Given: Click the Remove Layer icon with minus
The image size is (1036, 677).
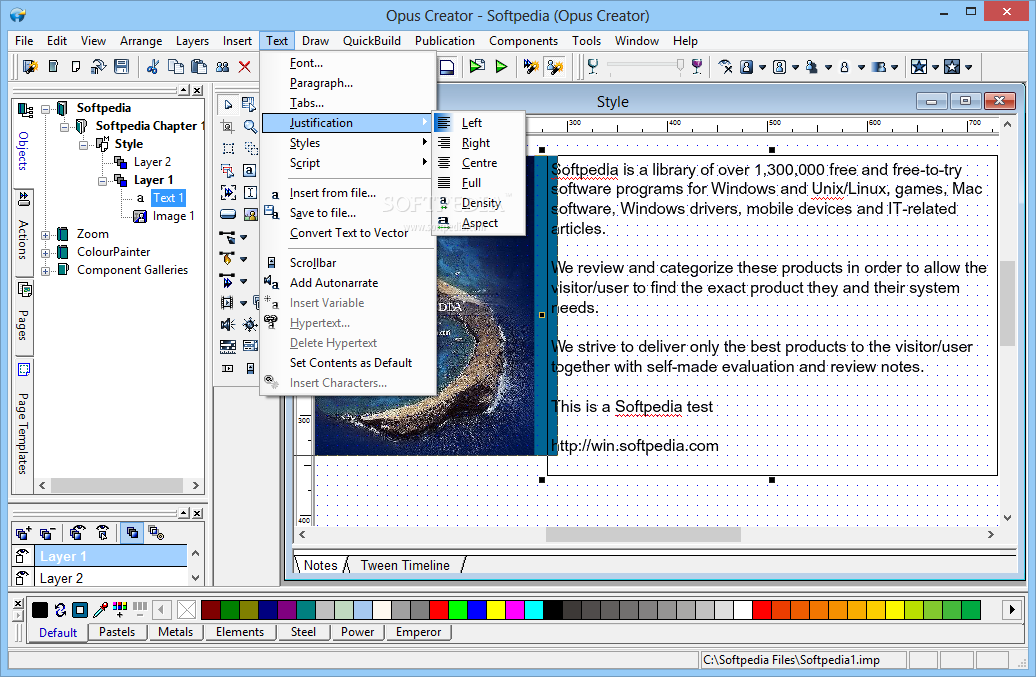Looking at the screenshot, I should pyautogui.click(x=47, y=533).
